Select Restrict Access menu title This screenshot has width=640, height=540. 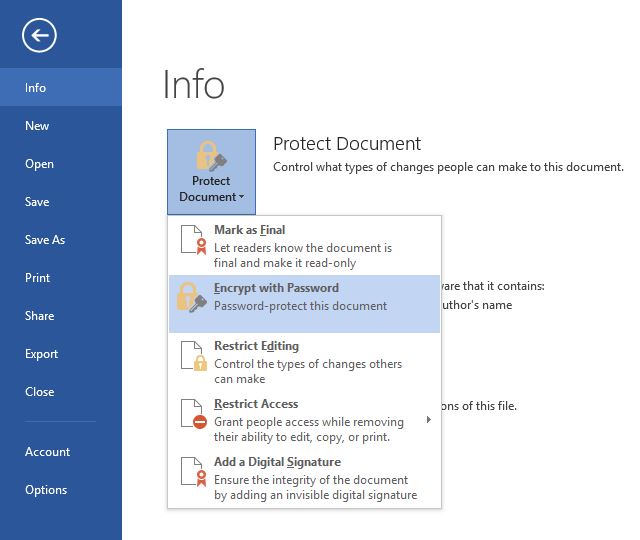[256, 404]
